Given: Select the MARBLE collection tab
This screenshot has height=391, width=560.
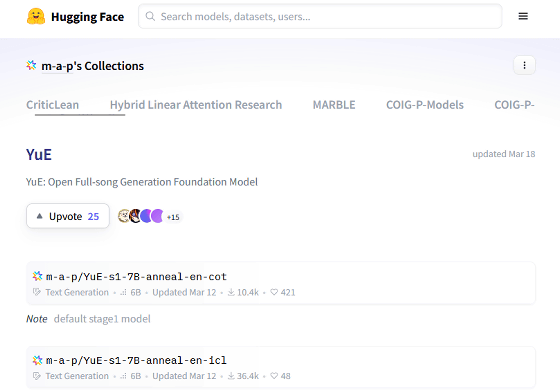Looking at the screenshot, I should tap(334, 105).
